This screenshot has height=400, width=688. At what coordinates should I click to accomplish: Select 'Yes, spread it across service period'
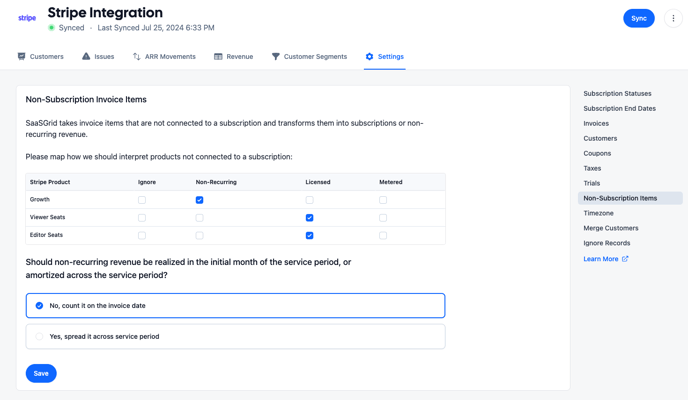click(x=40, y=337)
